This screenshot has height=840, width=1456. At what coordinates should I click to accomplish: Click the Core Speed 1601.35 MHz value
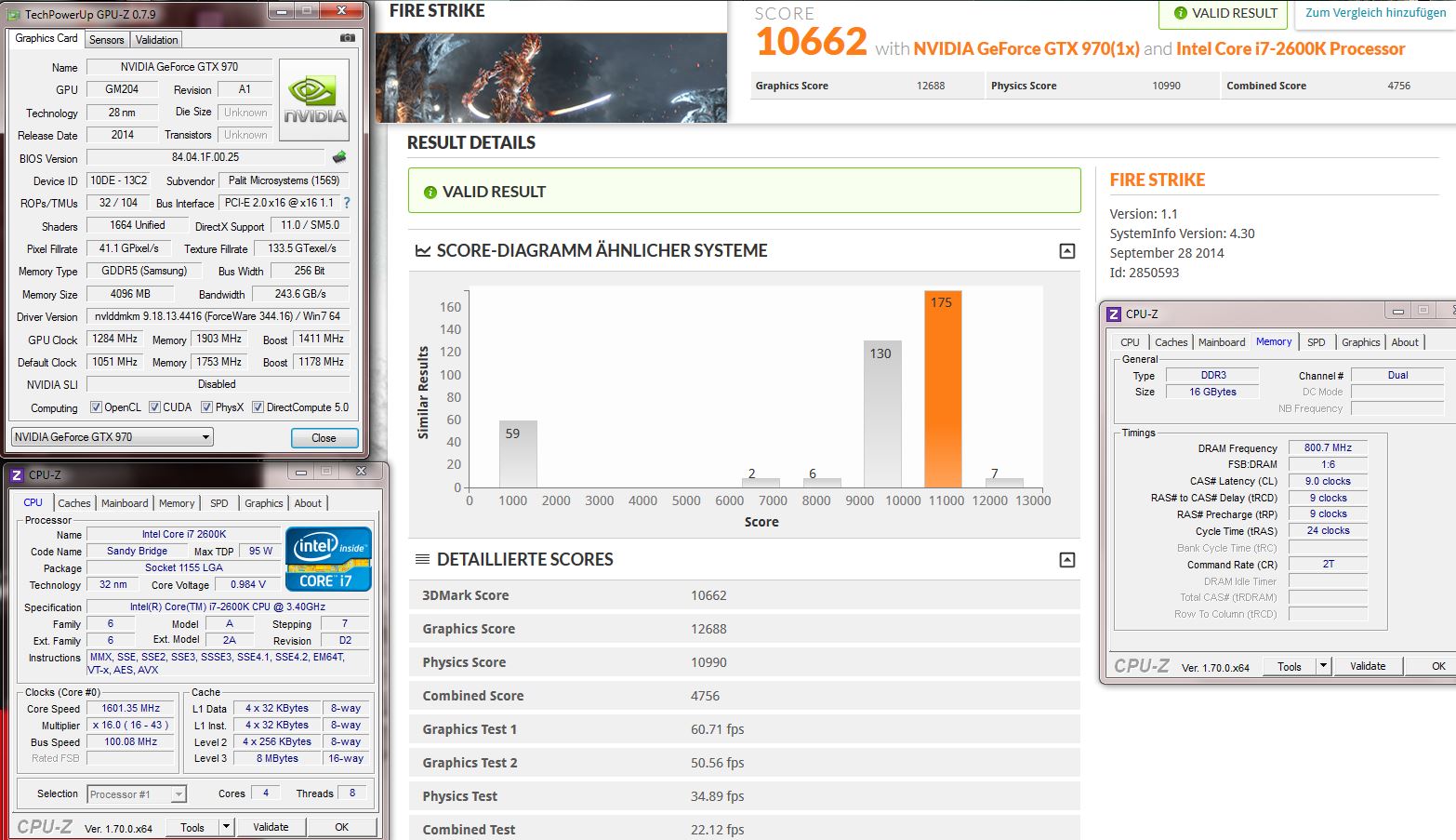tap(131, 709)
